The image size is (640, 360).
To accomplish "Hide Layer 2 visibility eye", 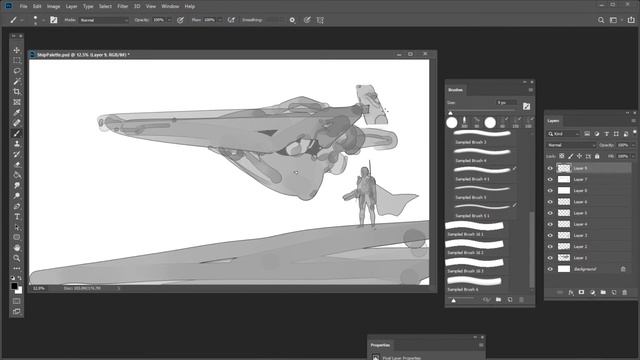I will (x=550, y=247).
